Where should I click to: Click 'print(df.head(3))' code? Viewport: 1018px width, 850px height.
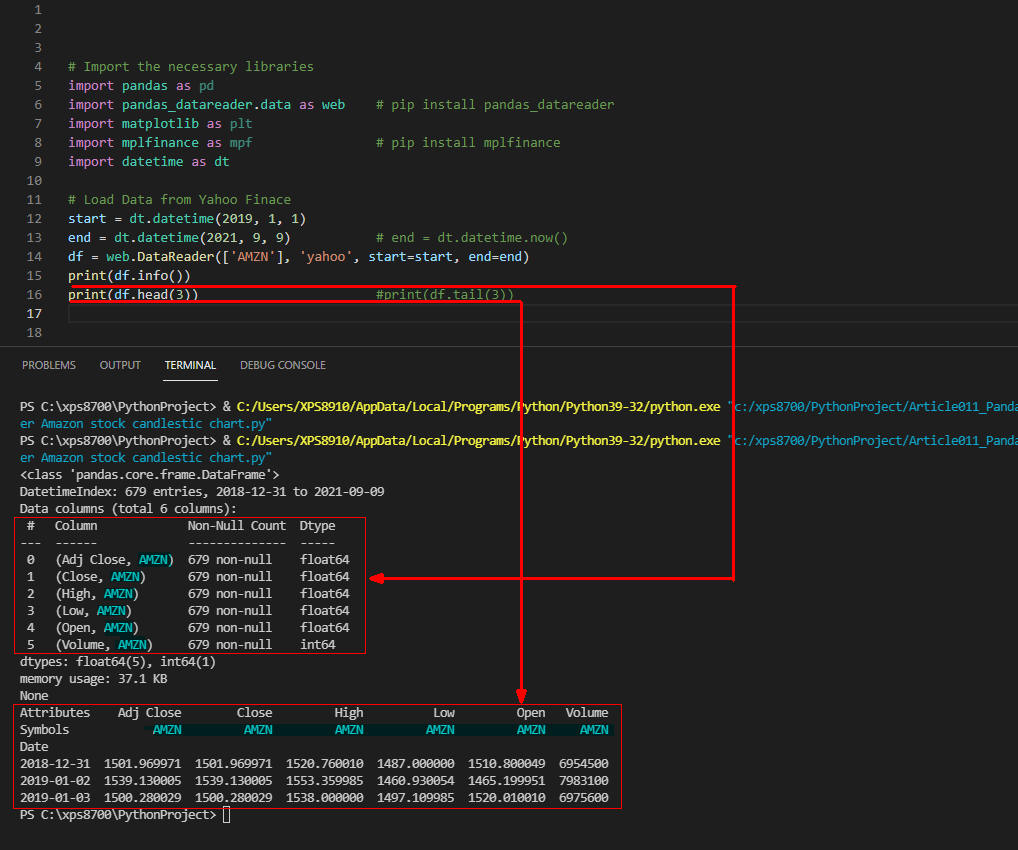pos(133,295)
